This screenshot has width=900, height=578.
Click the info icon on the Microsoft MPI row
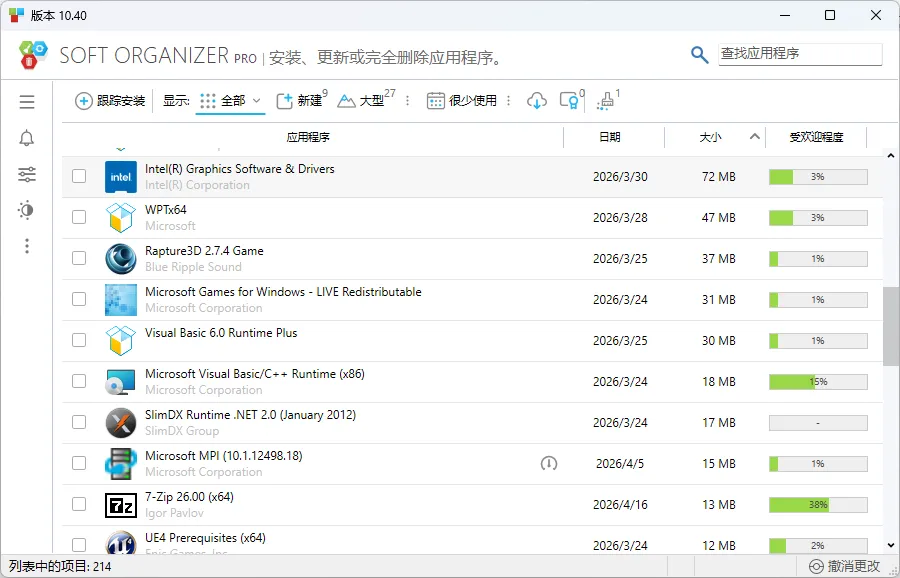(549, 463)
